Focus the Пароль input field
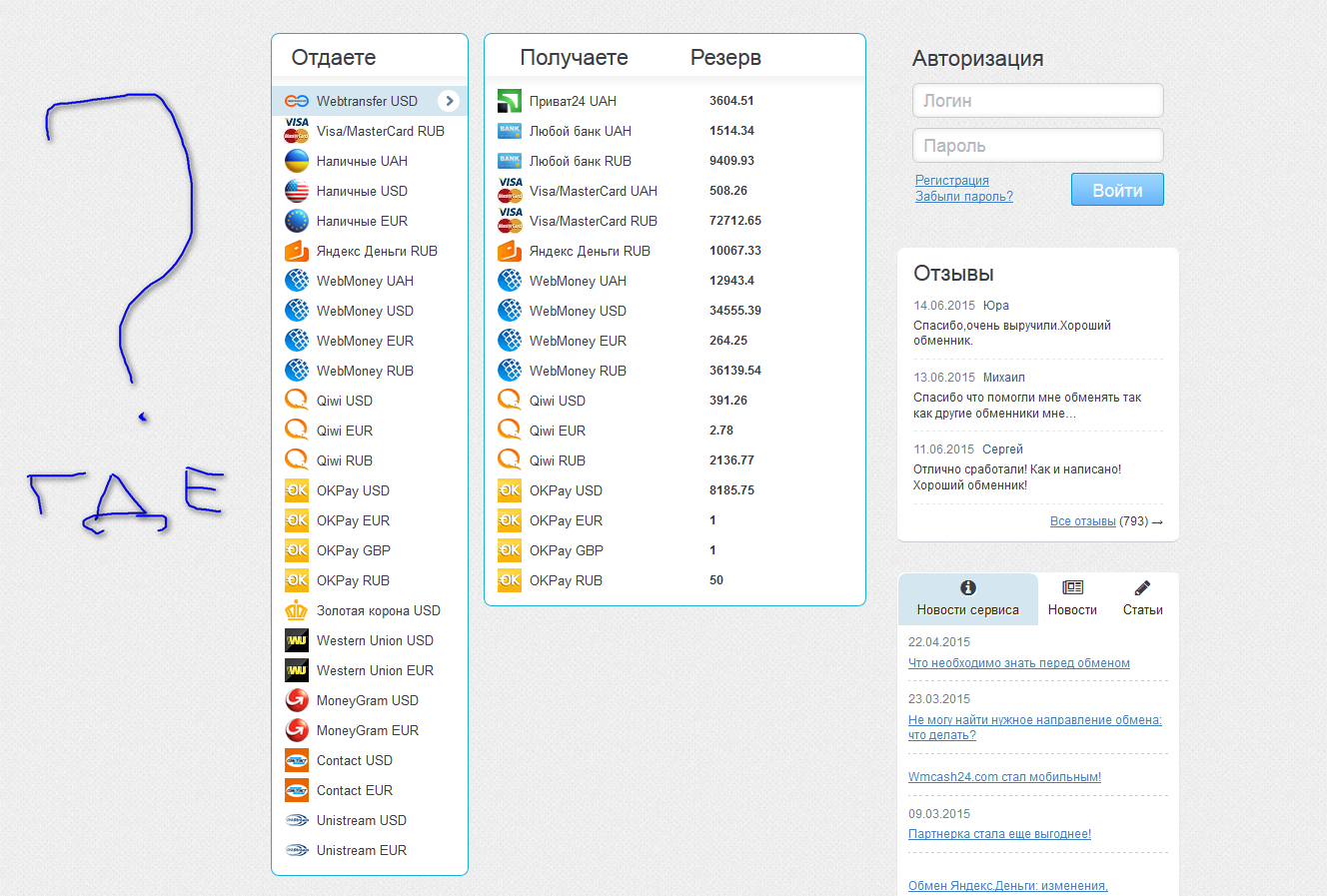 tap(1037, 146)
